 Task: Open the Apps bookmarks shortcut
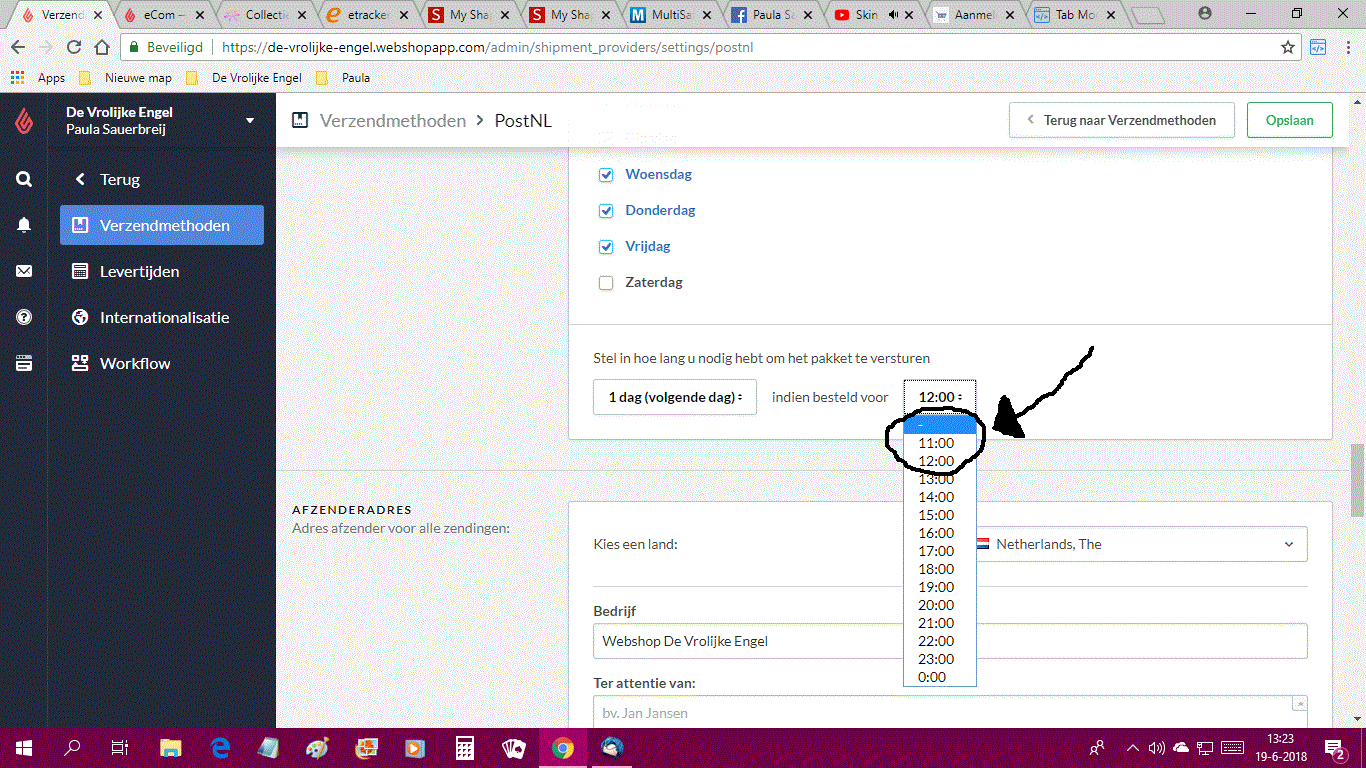(x=38, y=78)
